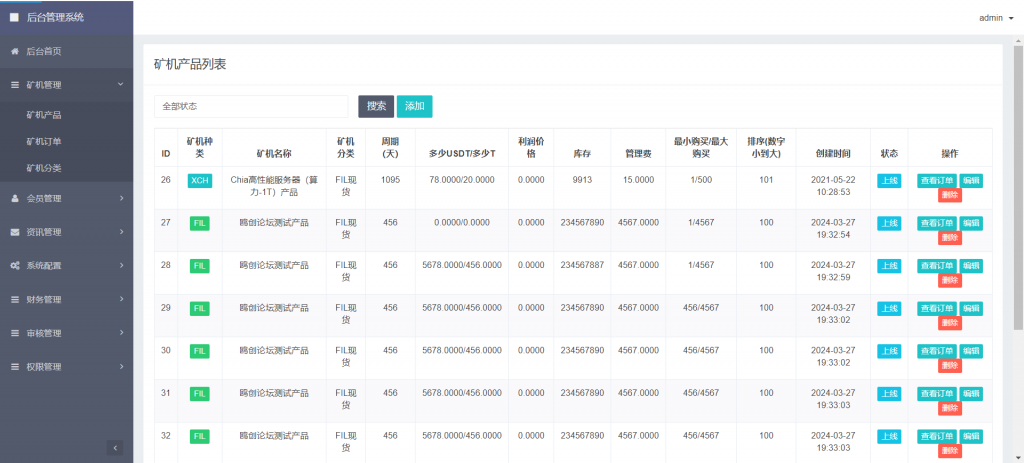The image size is (1024, 463).
Task: Open the admin user dropdown
Action: pyautogui.click(x=996, y=18)
